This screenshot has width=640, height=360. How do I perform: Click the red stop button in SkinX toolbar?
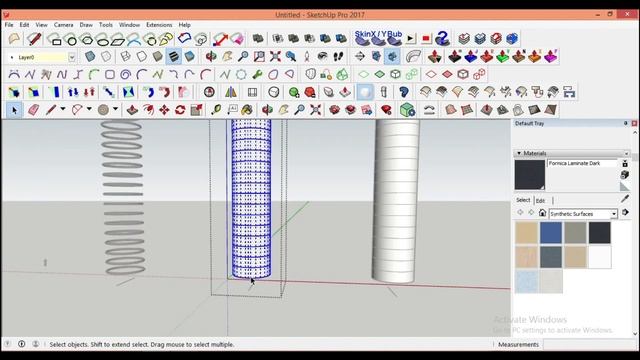click(x=426, y=39)
